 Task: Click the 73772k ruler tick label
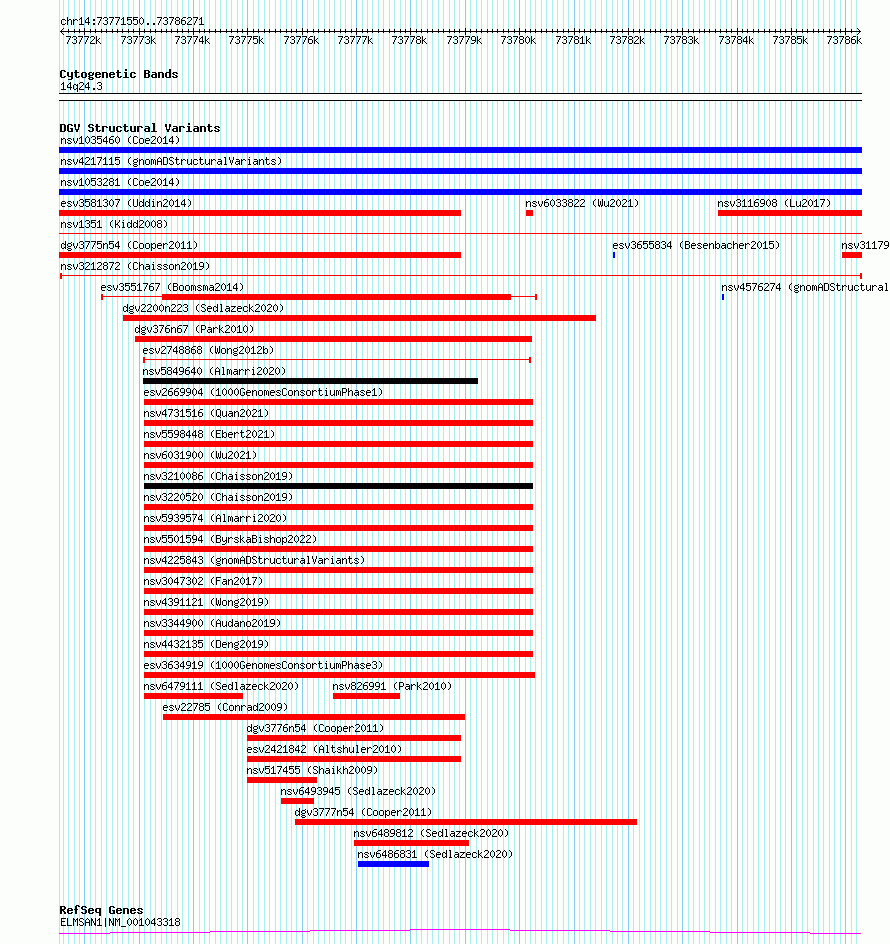[x=83, y=40]
